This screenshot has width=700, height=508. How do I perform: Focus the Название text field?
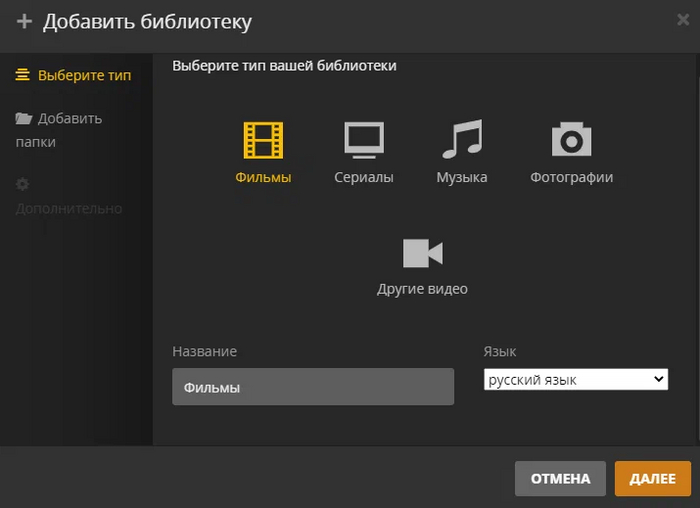312,387
